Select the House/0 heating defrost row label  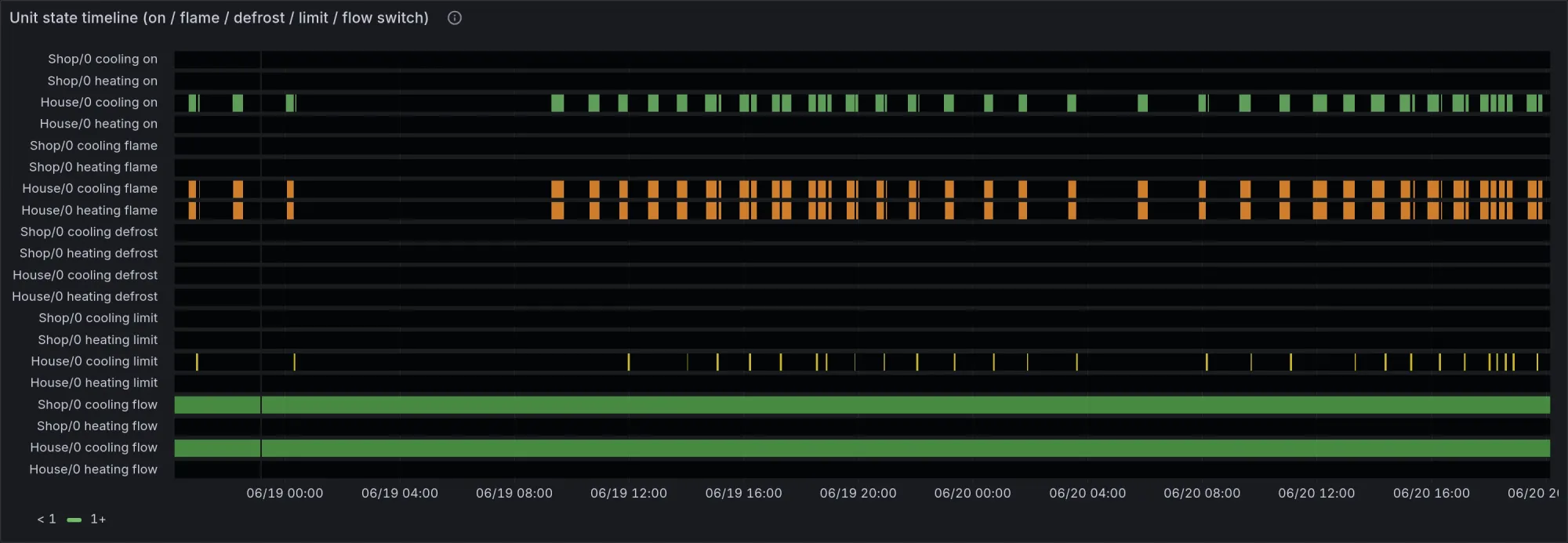[85, 296]
